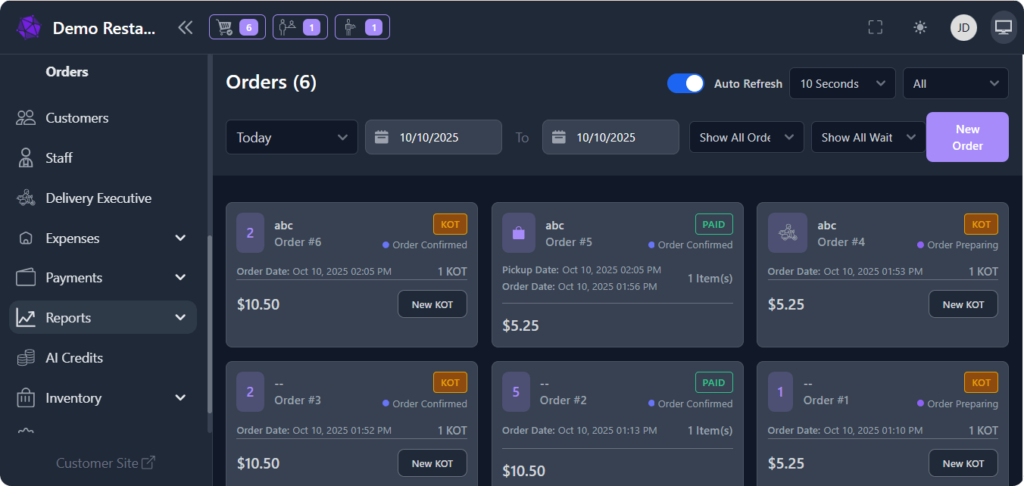The width and height of the screenshot is (1024, 486).
Task: Click the New Order button
Action: pos(967,137)
